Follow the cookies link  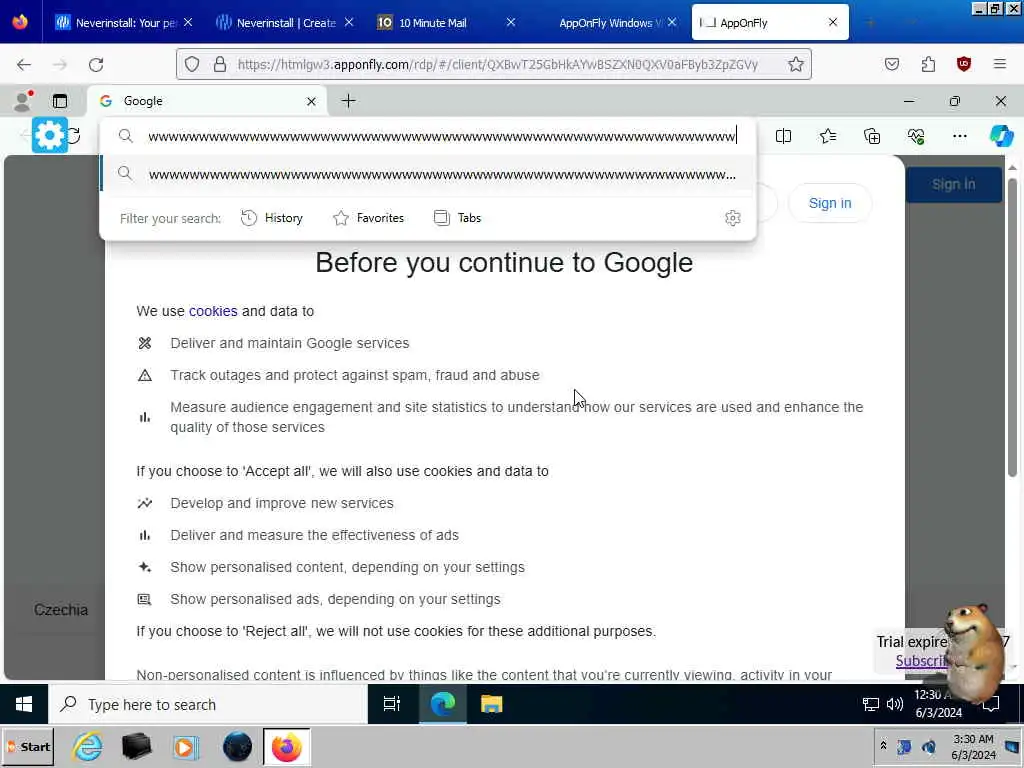point(213,312)
